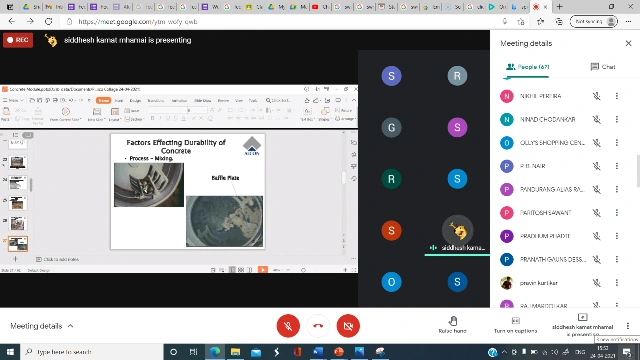Click 'Click to add notes' area

[61, 259]
